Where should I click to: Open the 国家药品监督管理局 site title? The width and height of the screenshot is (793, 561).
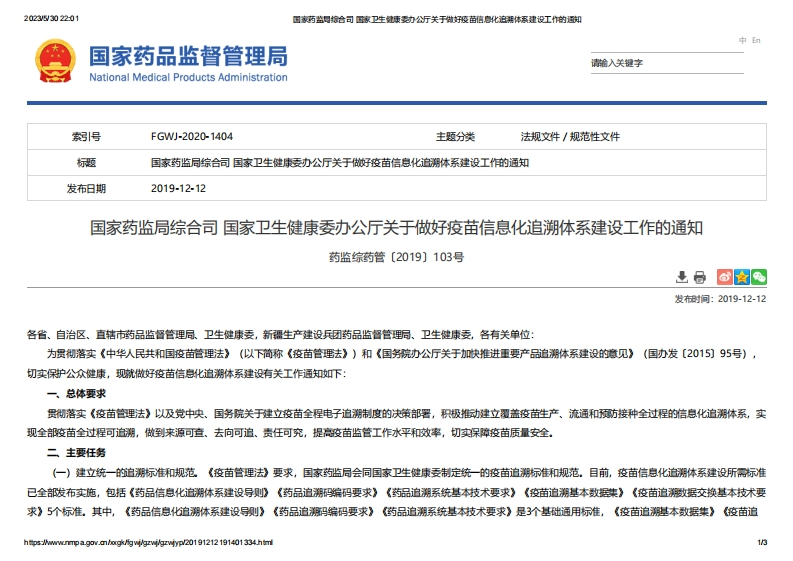coord(188,55)
